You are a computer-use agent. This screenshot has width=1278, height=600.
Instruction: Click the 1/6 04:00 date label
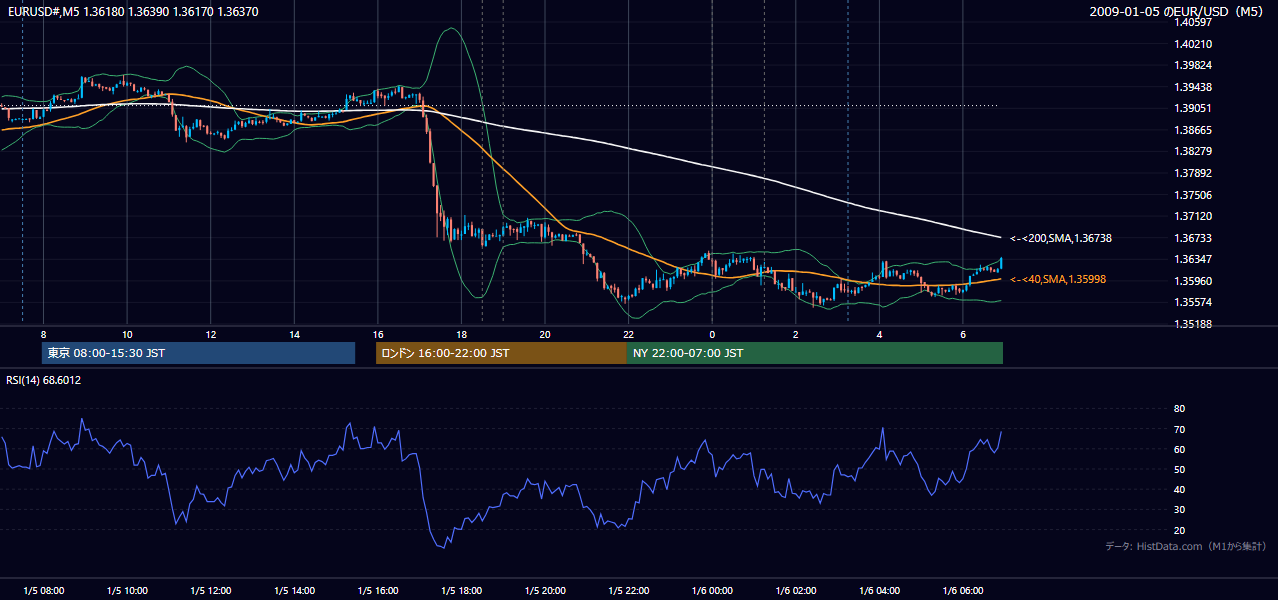tap(879, 591)
